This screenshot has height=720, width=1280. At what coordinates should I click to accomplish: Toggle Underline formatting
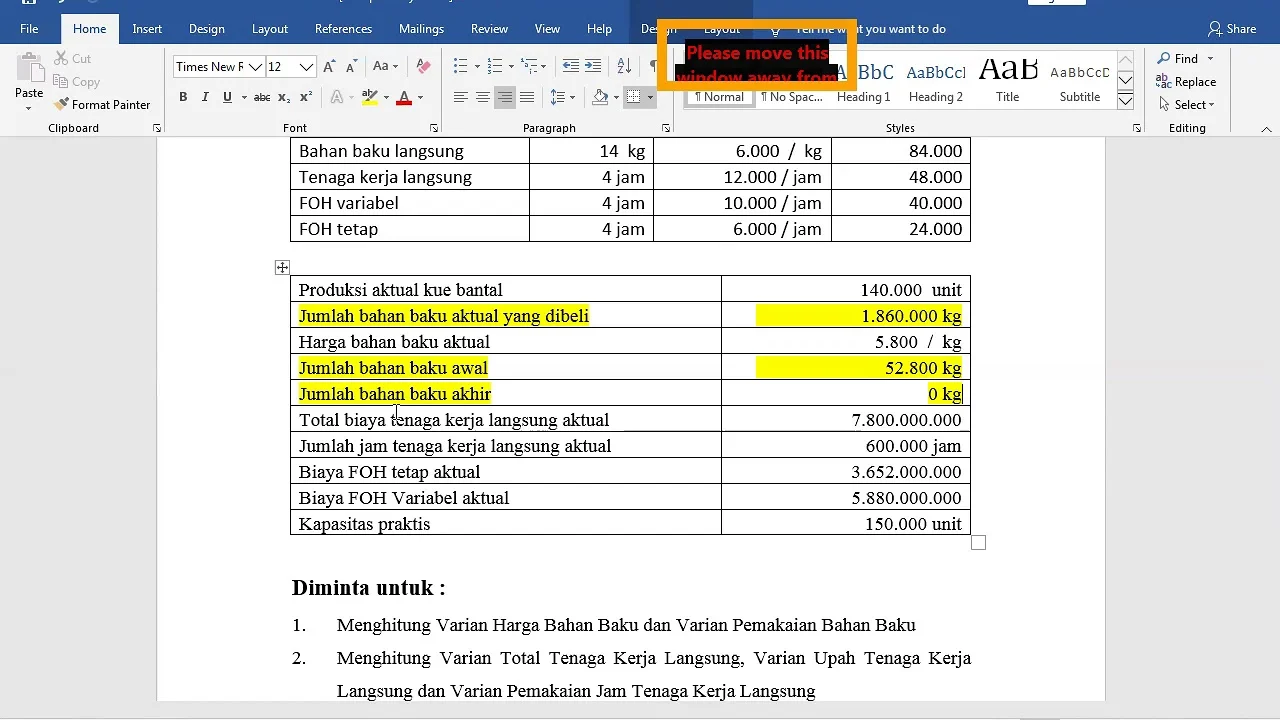(x=228, y=97)
